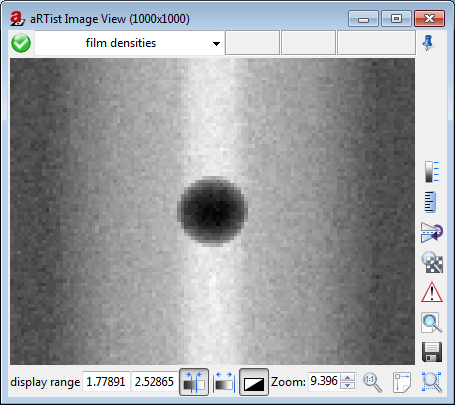Click the aRTist app icon in title bar
Screen dimensions: 455x405
[x=17, y=18]
